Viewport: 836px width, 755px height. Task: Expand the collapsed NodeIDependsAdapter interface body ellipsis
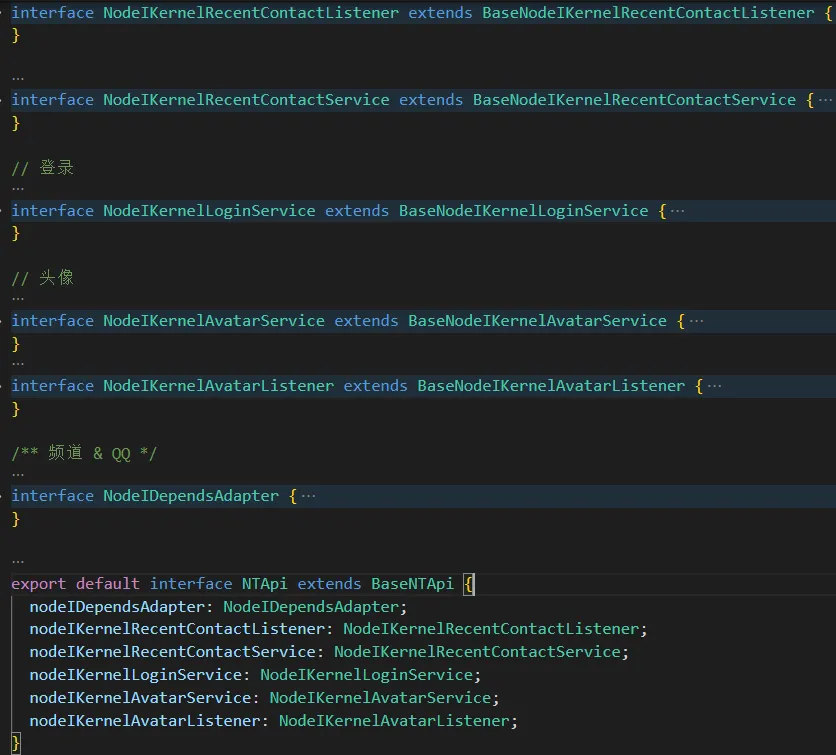click(x=308, y=496)
